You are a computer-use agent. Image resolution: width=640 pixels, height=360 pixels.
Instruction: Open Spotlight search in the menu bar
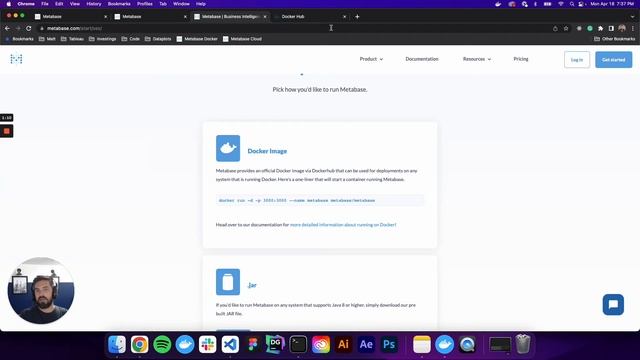click(x=572, y=4)
